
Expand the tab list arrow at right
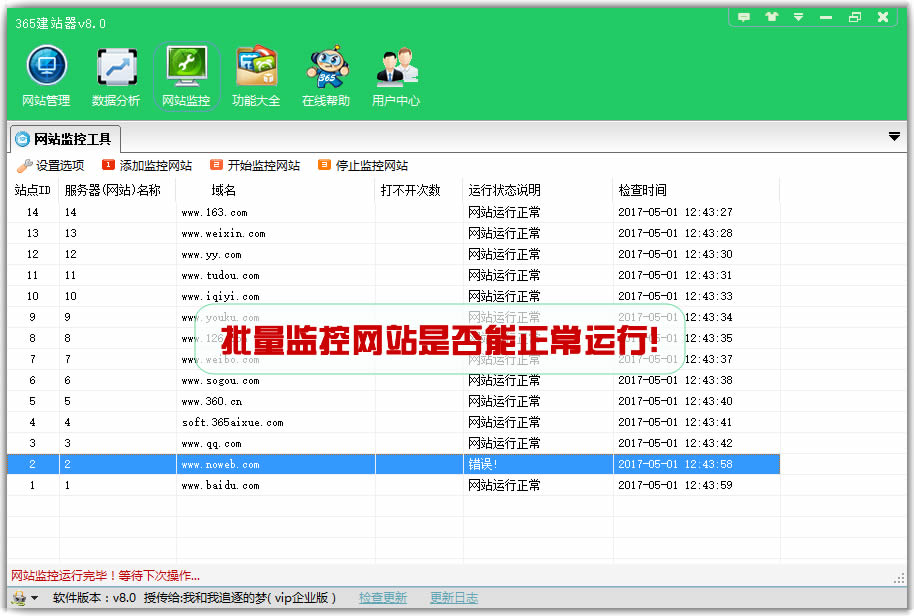pos(894,136)
